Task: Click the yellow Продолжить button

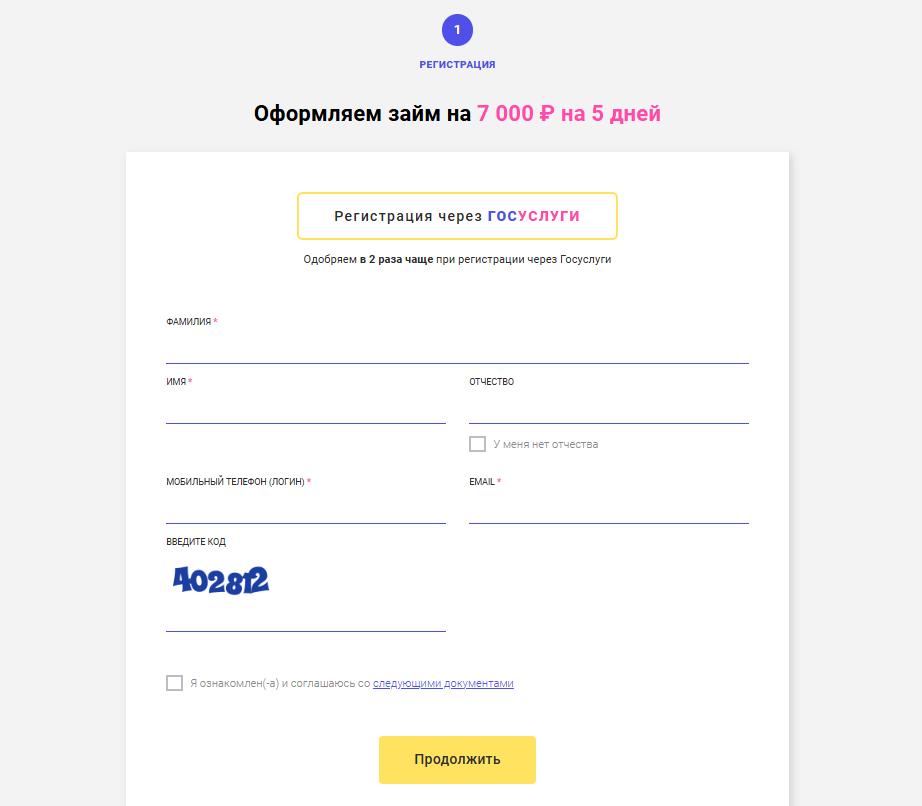Action: pos(457,760)
